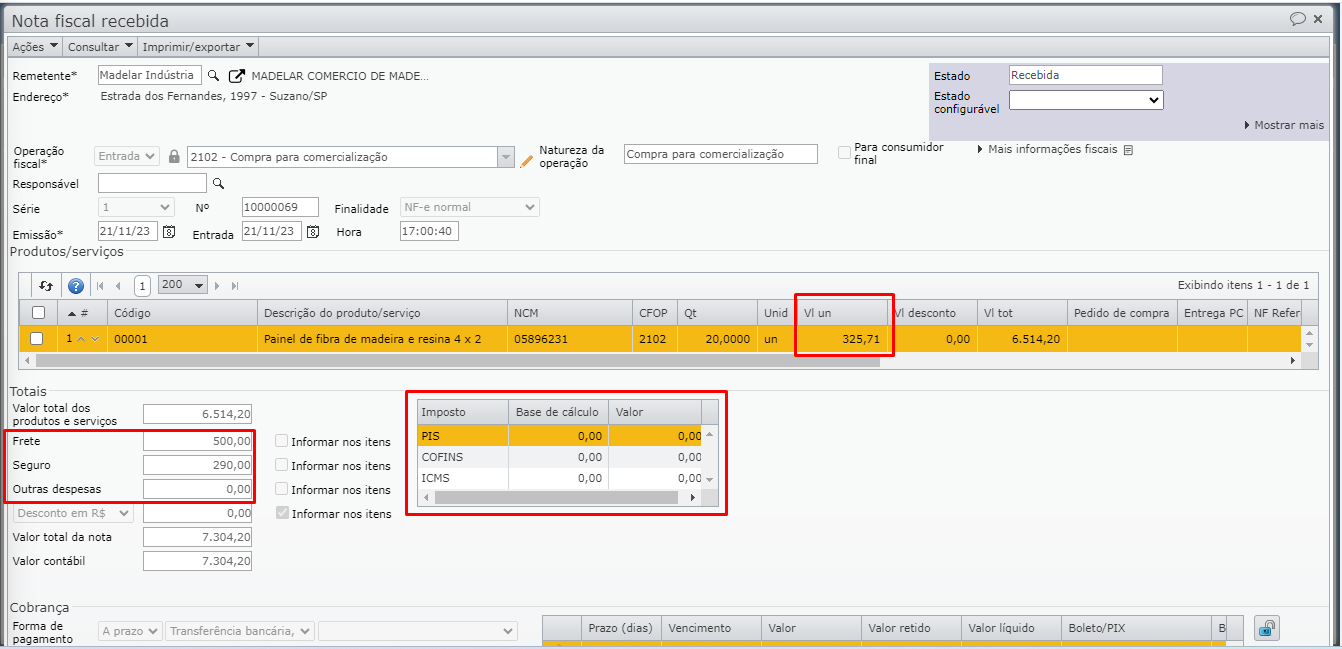1342x649 pixels.
Task: Click the blue help icon in grid toolbar
Action: click(76, 285)
